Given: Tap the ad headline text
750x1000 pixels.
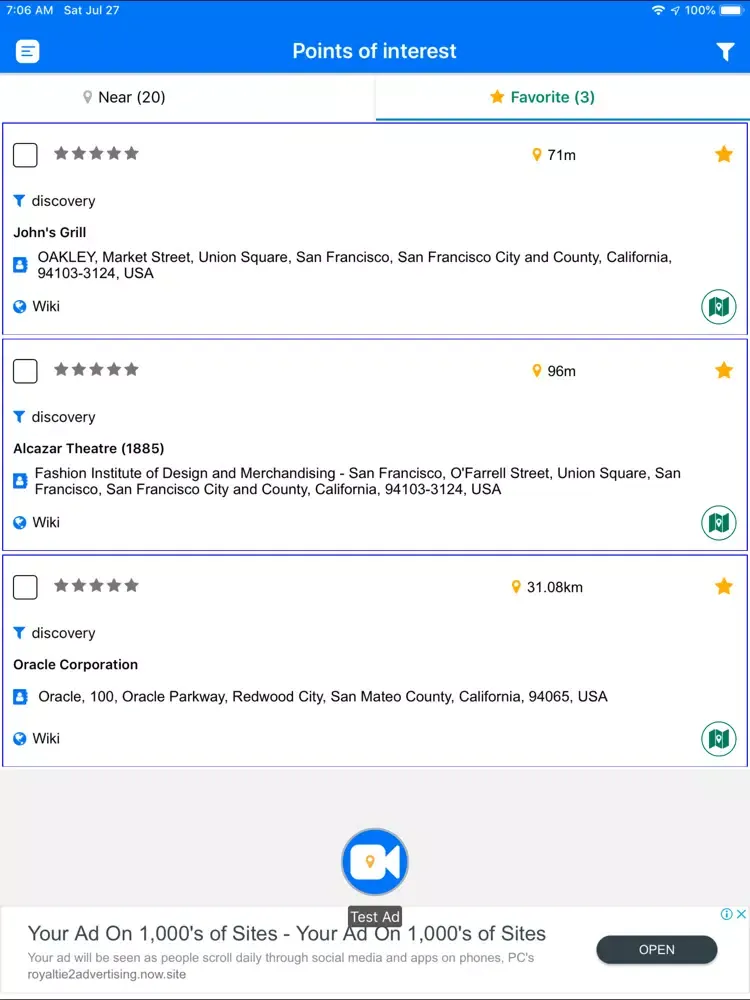Looking at the screenshot, I should coord(287,934).
